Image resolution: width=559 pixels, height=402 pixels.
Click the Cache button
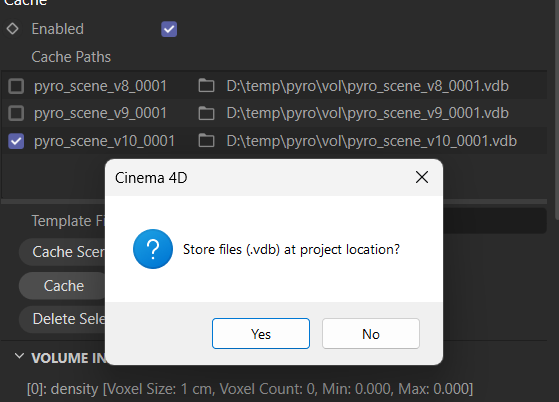pyautogui.click(x=63, y=286)
